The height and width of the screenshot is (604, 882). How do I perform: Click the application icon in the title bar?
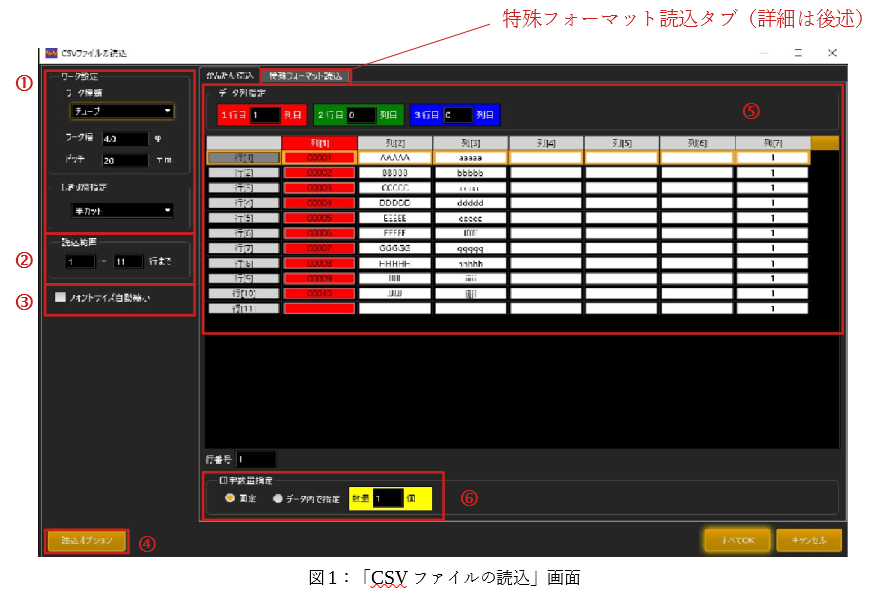(51, 53)
